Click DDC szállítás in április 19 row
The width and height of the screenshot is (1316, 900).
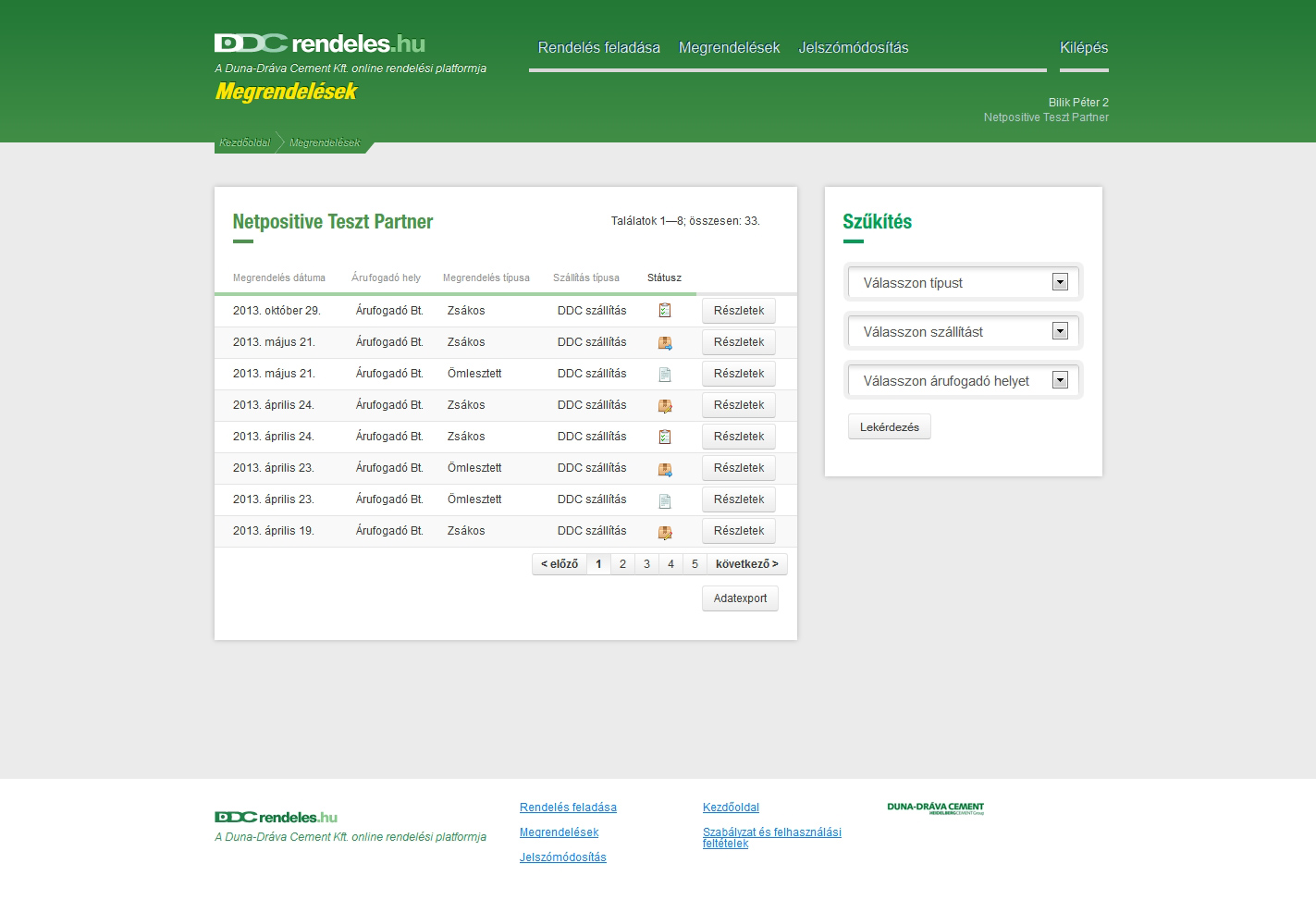point(592,531)
